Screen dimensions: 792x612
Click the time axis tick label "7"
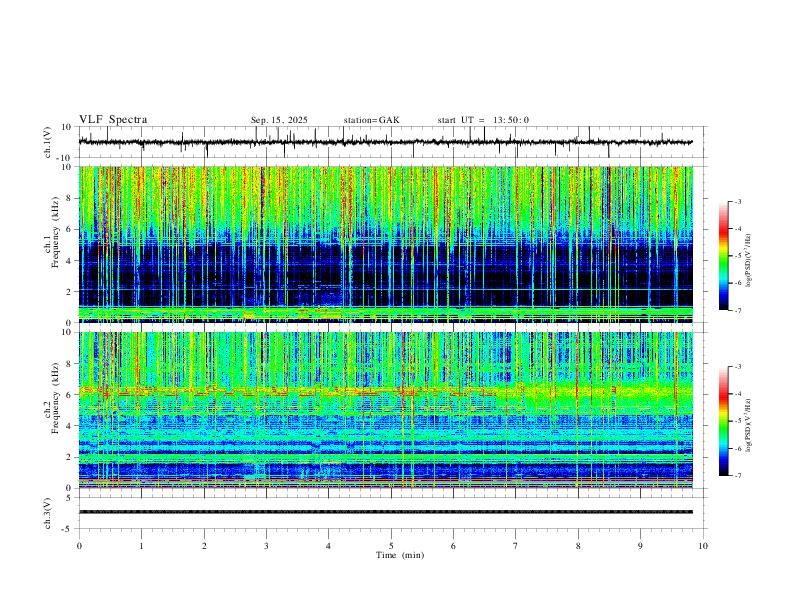[516, 546]
